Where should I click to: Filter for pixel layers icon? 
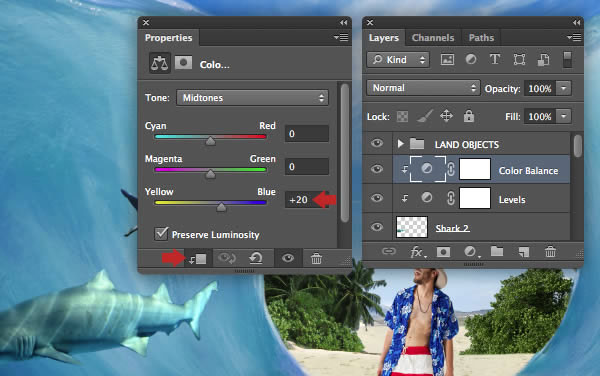coord(447,60)
